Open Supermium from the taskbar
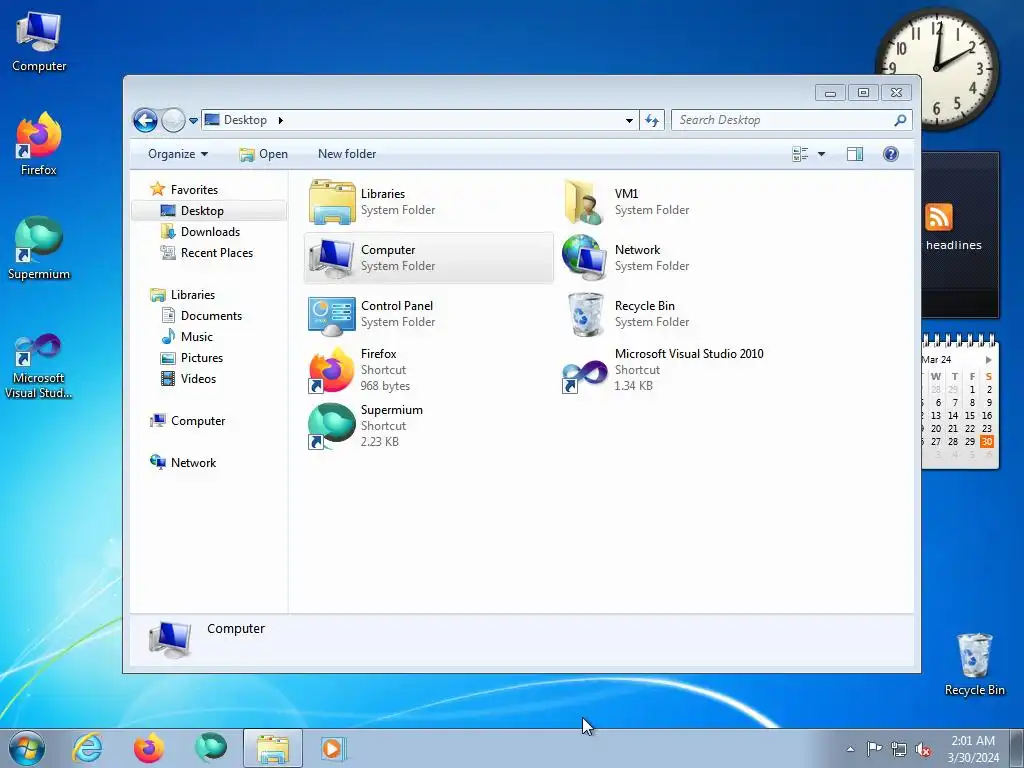This screenshot has height=768, width=1024. click(x=211, y=748)
